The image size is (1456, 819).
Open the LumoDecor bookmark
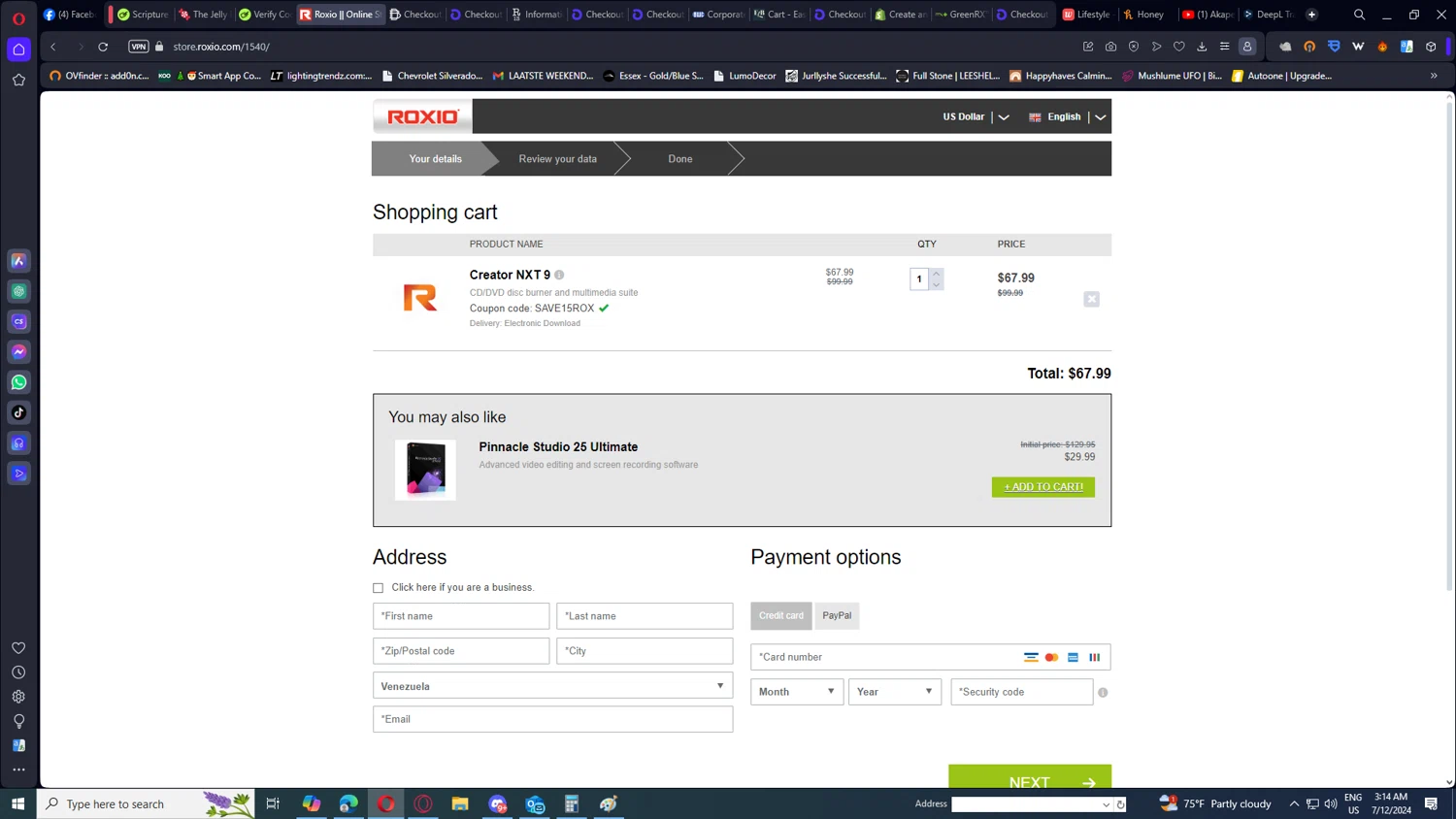tap(745, 76)
